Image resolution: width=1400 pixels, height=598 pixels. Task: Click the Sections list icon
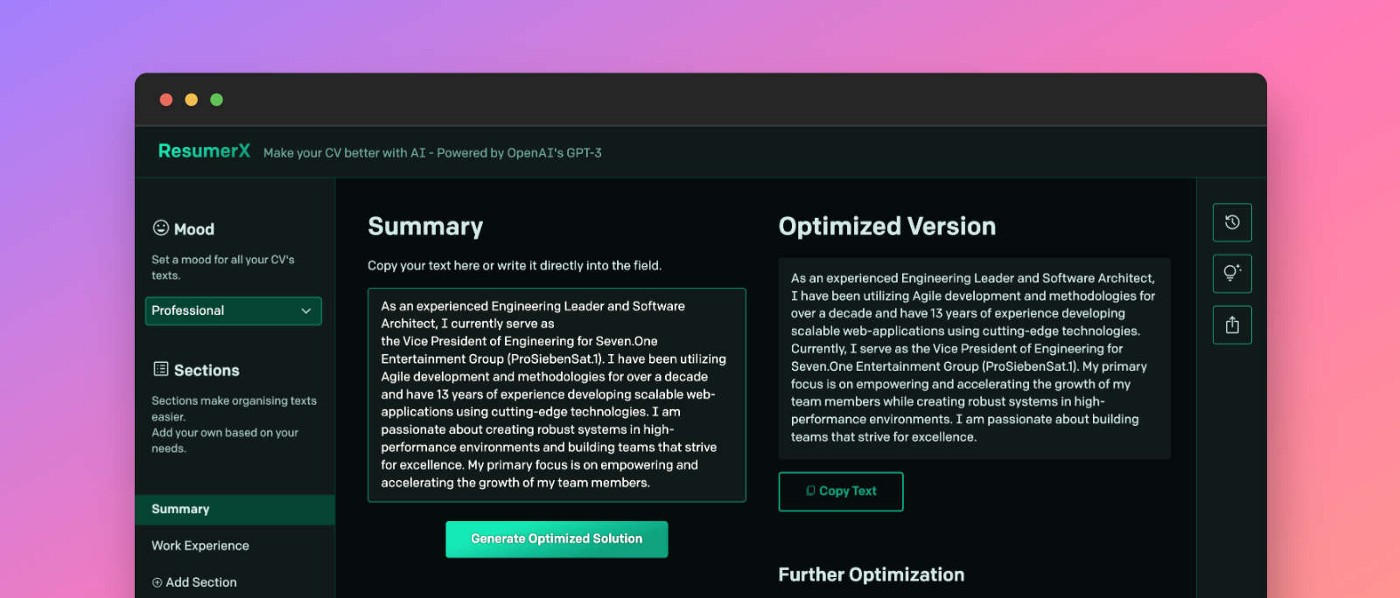tap(160, 369)
